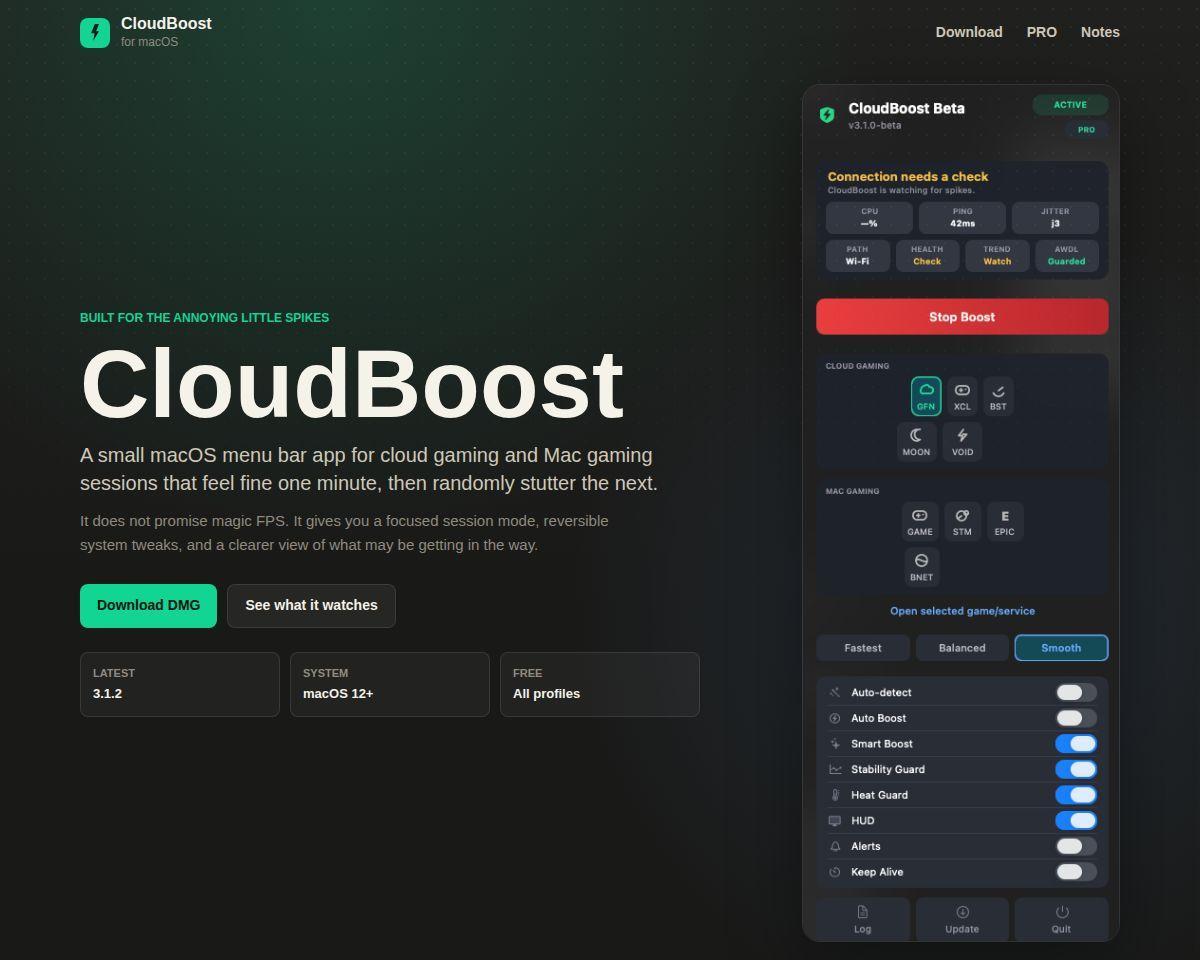Click the HEALTH Check tile
This screenshot has width=1200, height=960.
click(x=927, y=256)
